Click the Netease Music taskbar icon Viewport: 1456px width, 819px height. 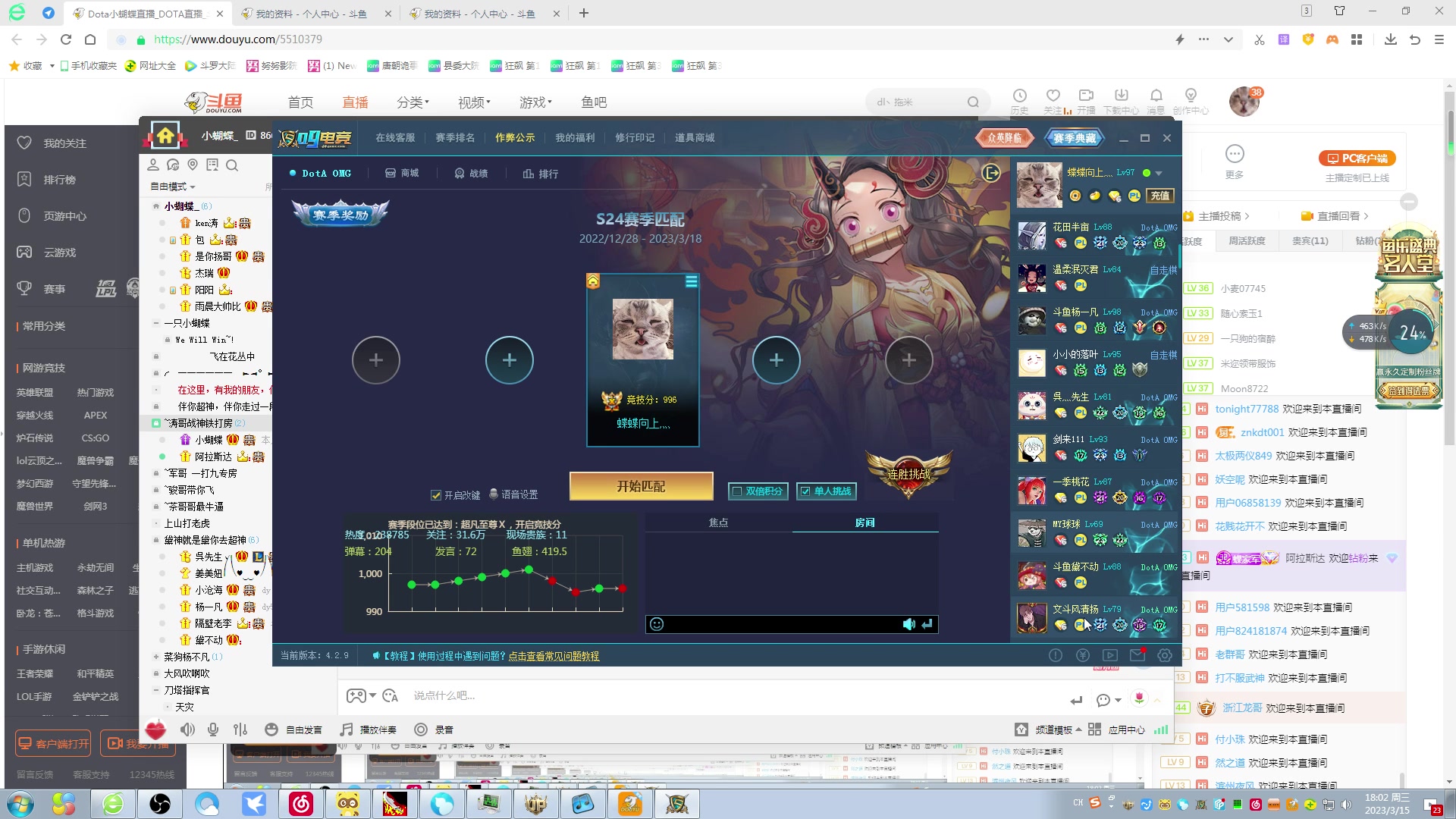point(301,803)
